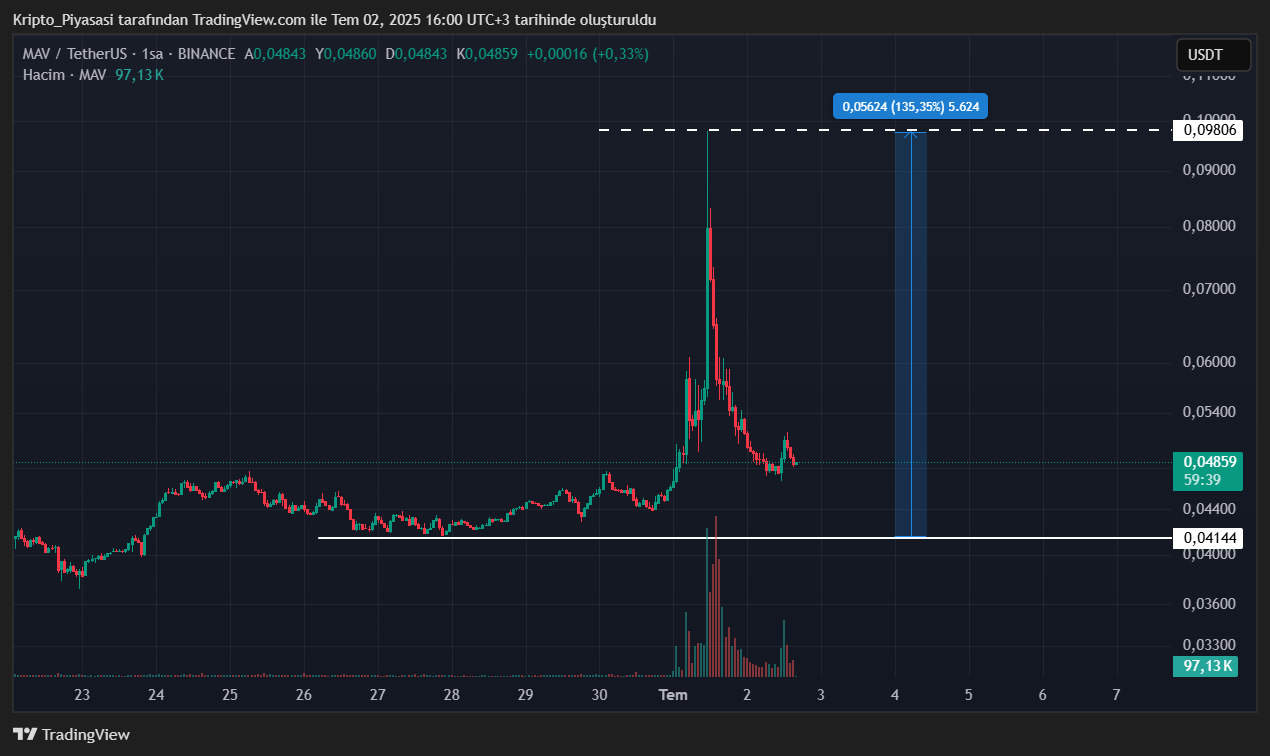
Task: Click the BINANCE exchange text in the chart legend
Action: pyautogui.click(x=206, y=54)
